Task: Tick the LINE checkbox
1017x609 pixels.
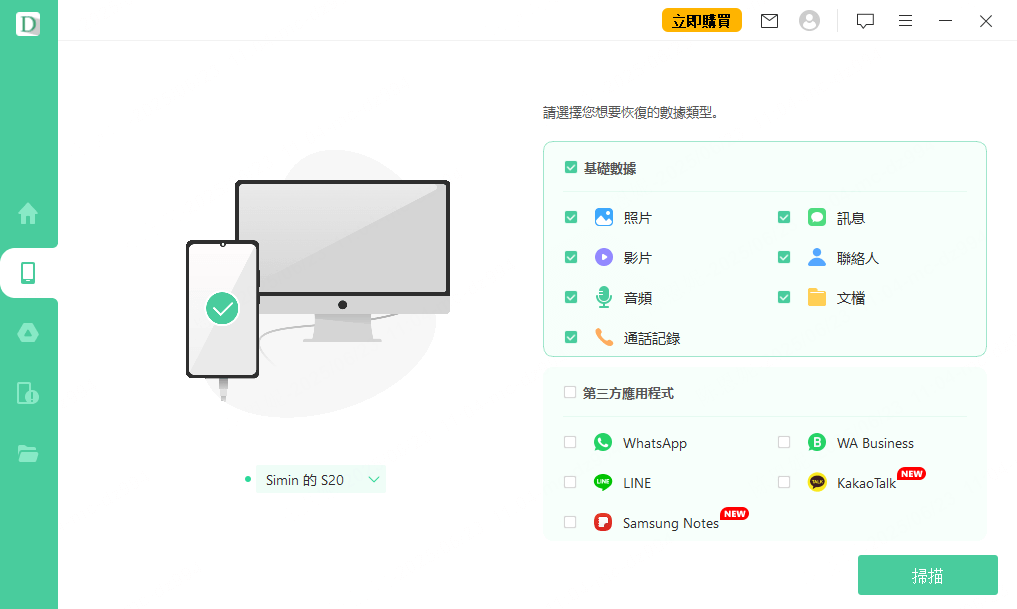Action: point(570,482)
